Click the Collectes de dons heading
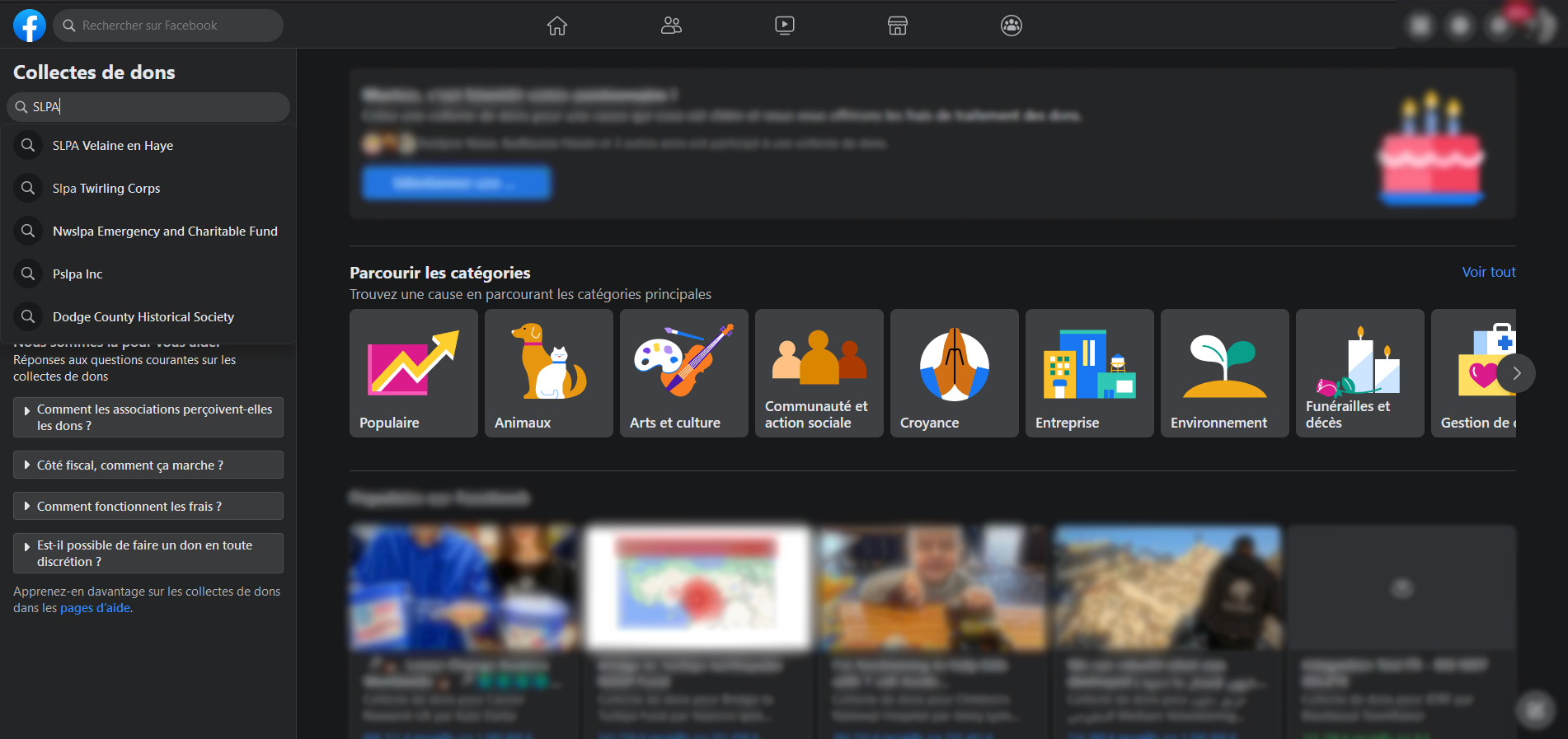This screenshot has width=1568, height=739. [94, 72]
